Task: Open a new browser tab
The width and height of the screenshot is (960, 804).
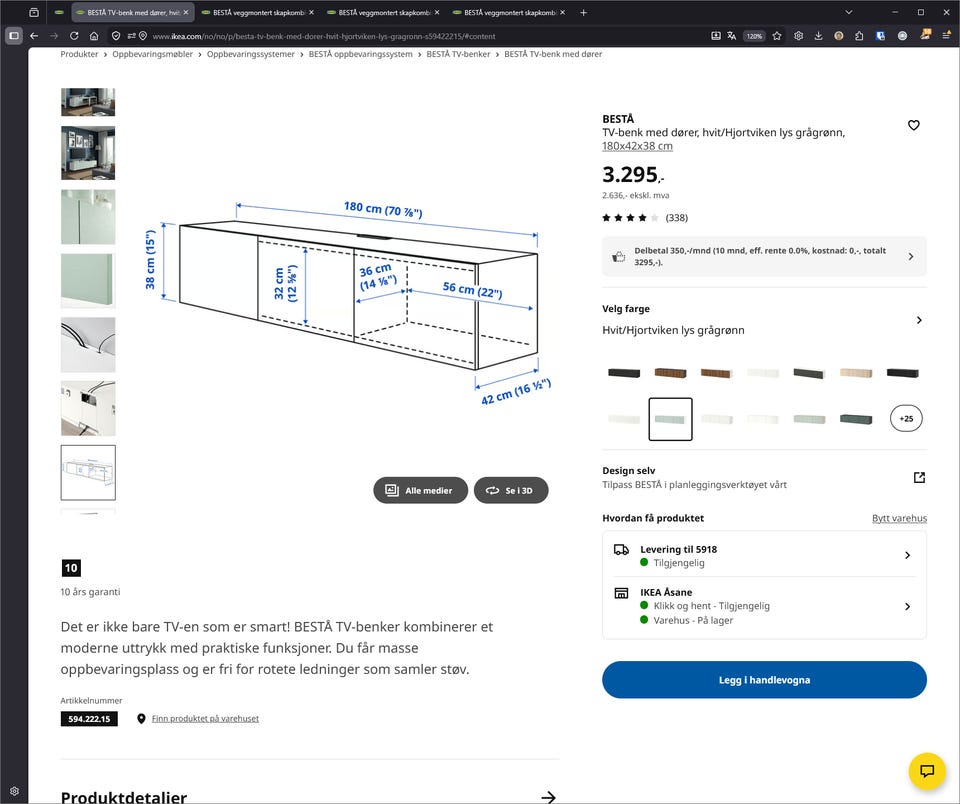Action: (x=583, y=12)
